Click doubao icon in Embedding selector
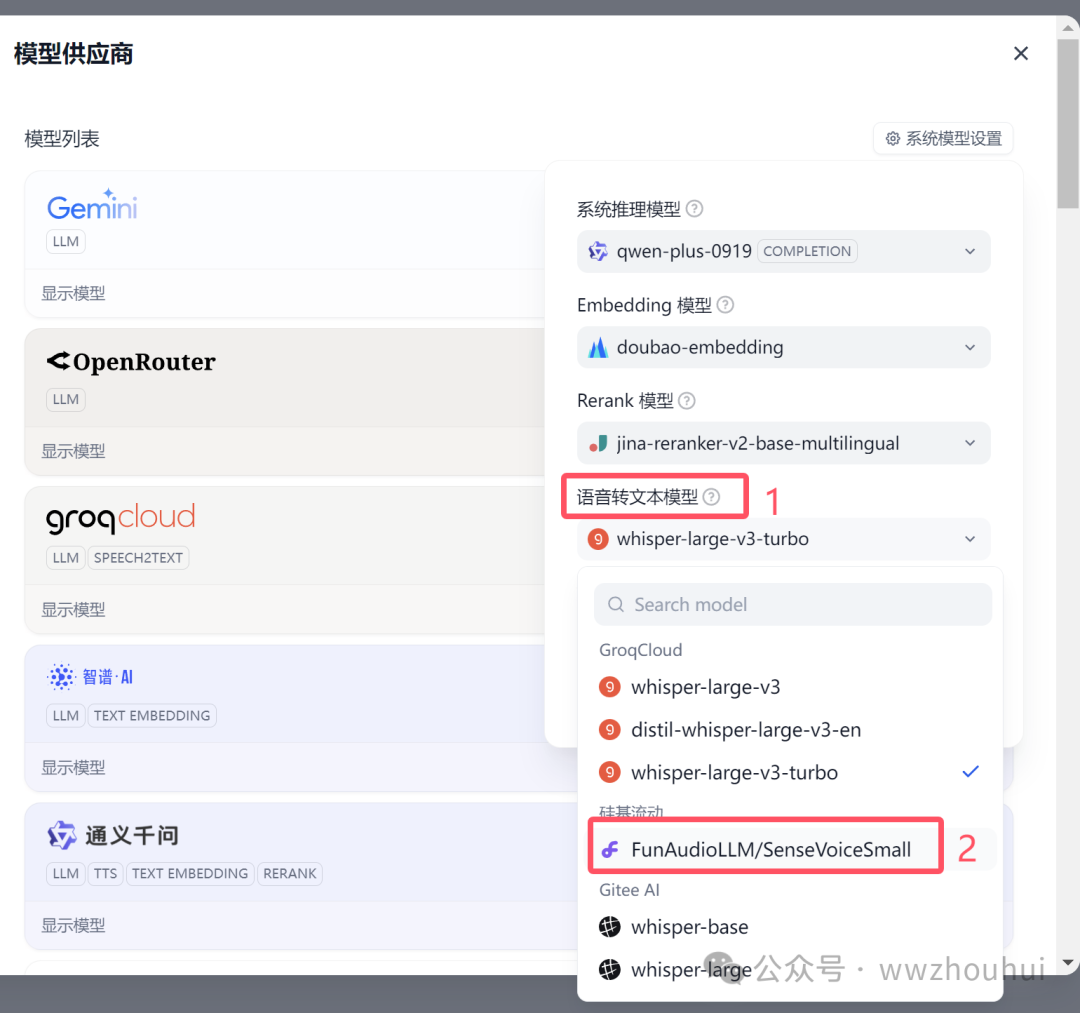The image size is (1080, 1013). pos(598,347)
